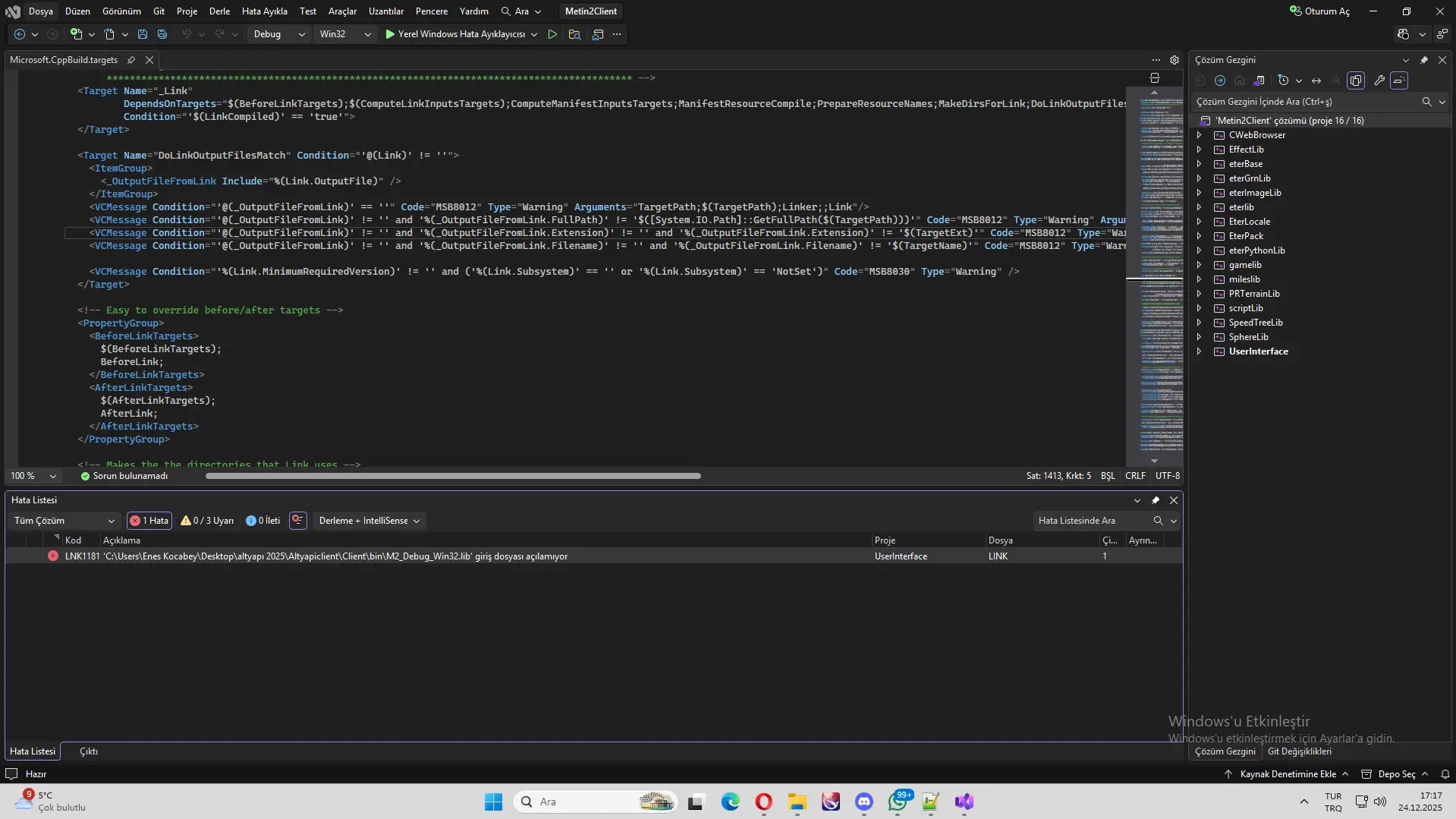Open the editor settings gear icon
Viewport: 1456px width, 819px height.
pos(1175,60)
